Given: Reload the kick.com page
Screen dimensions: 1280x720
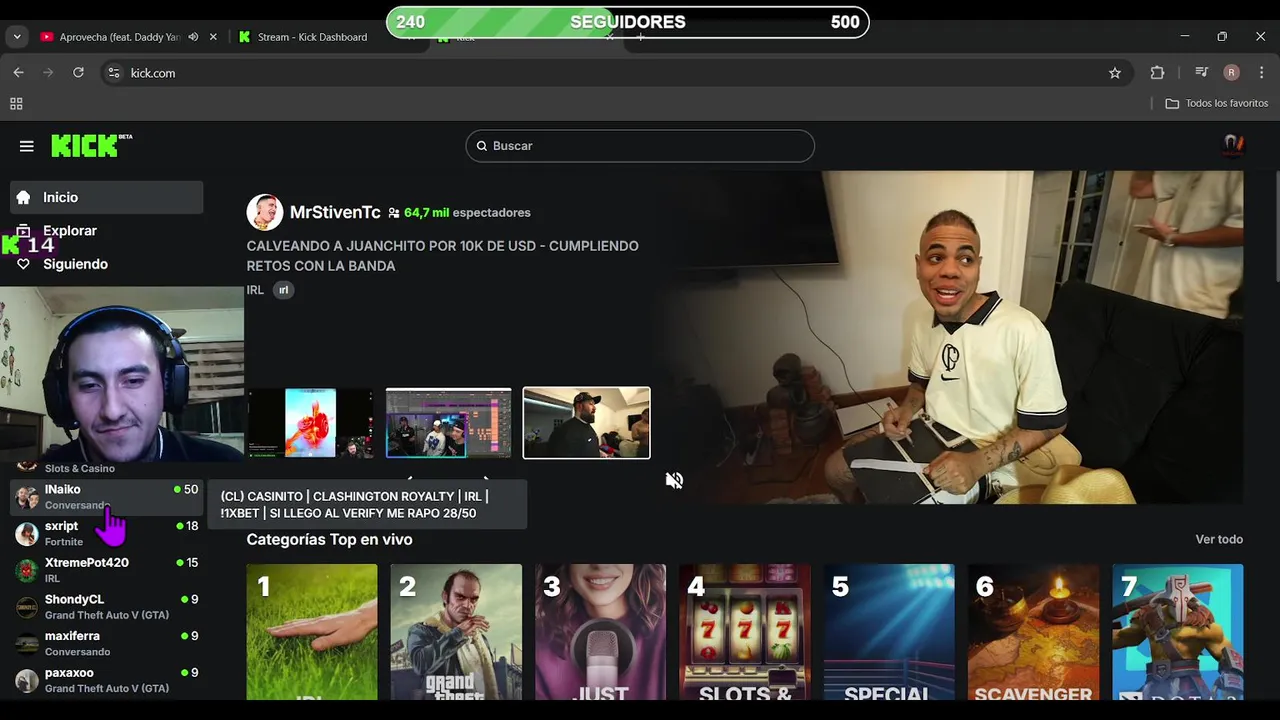Looking at the screenshot, I should click(78, 73).
